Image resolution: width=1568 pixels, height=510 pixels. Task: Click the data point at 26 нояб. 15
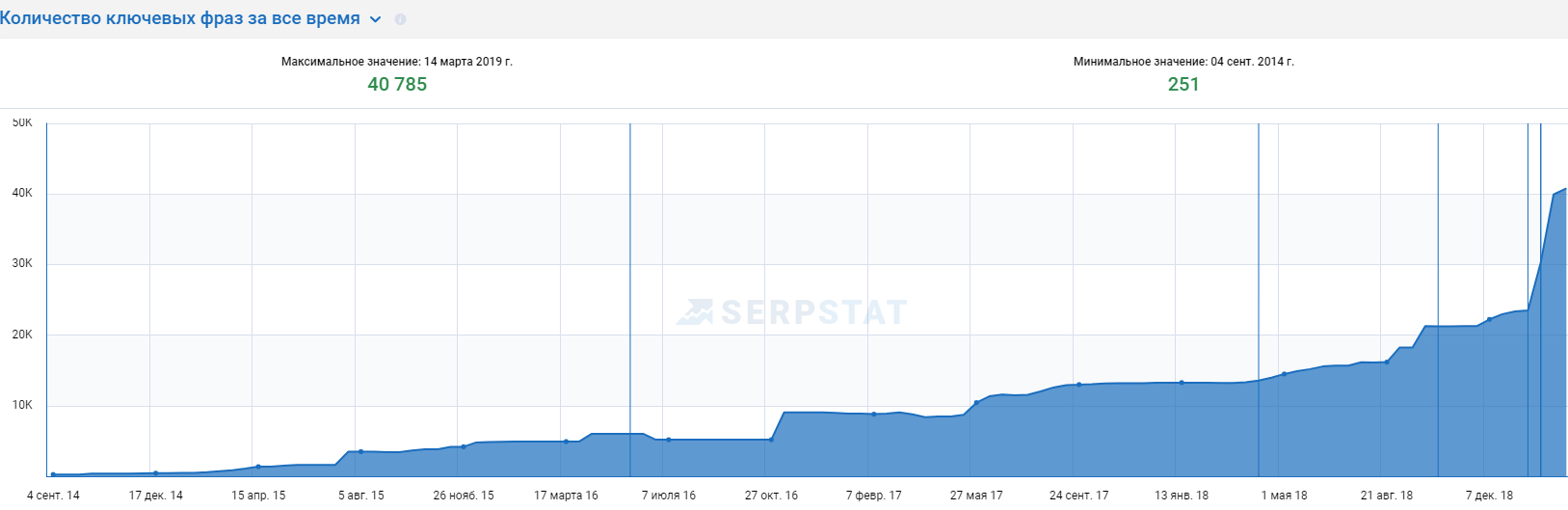tap(464, 446)
